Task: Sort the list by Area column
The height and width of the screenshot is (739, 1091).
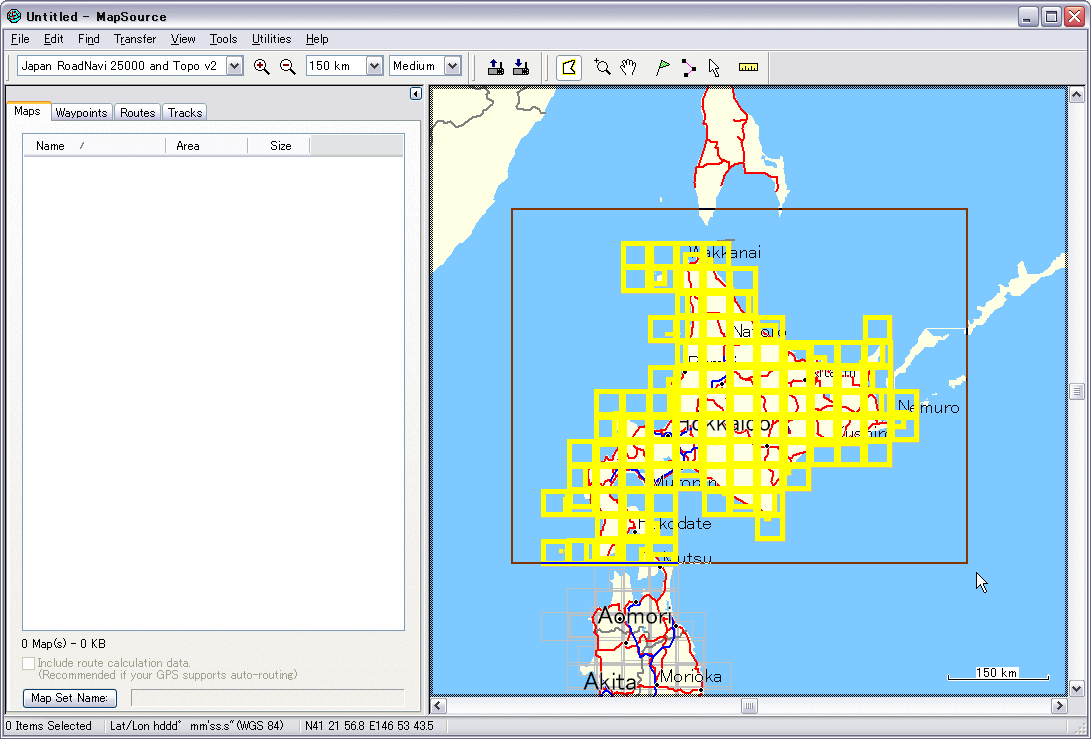Action: click(206, 145)
